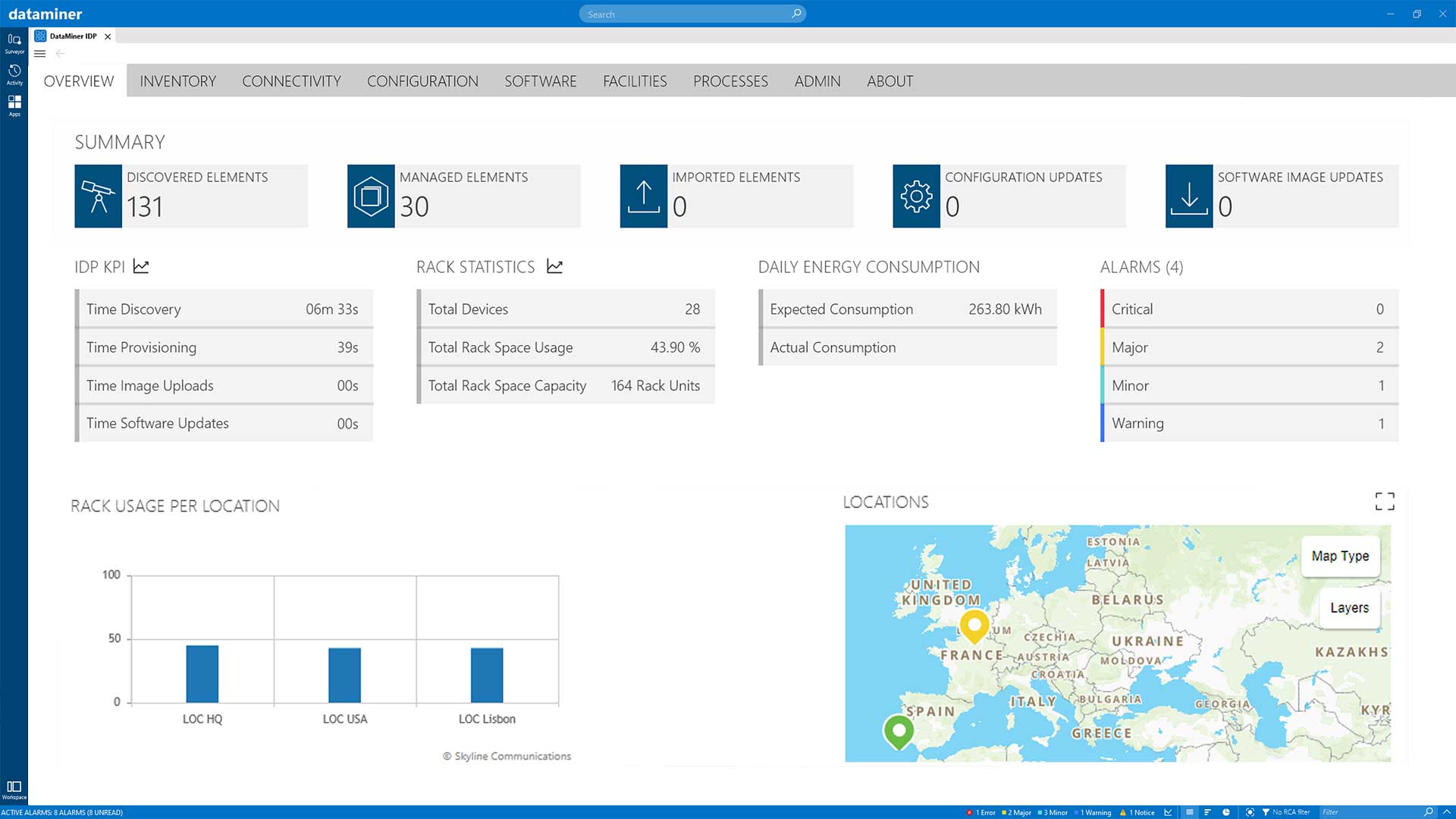Toggle the 1 Error alarm filter
Screen dimensions: 1456x819
coord(982,812)
